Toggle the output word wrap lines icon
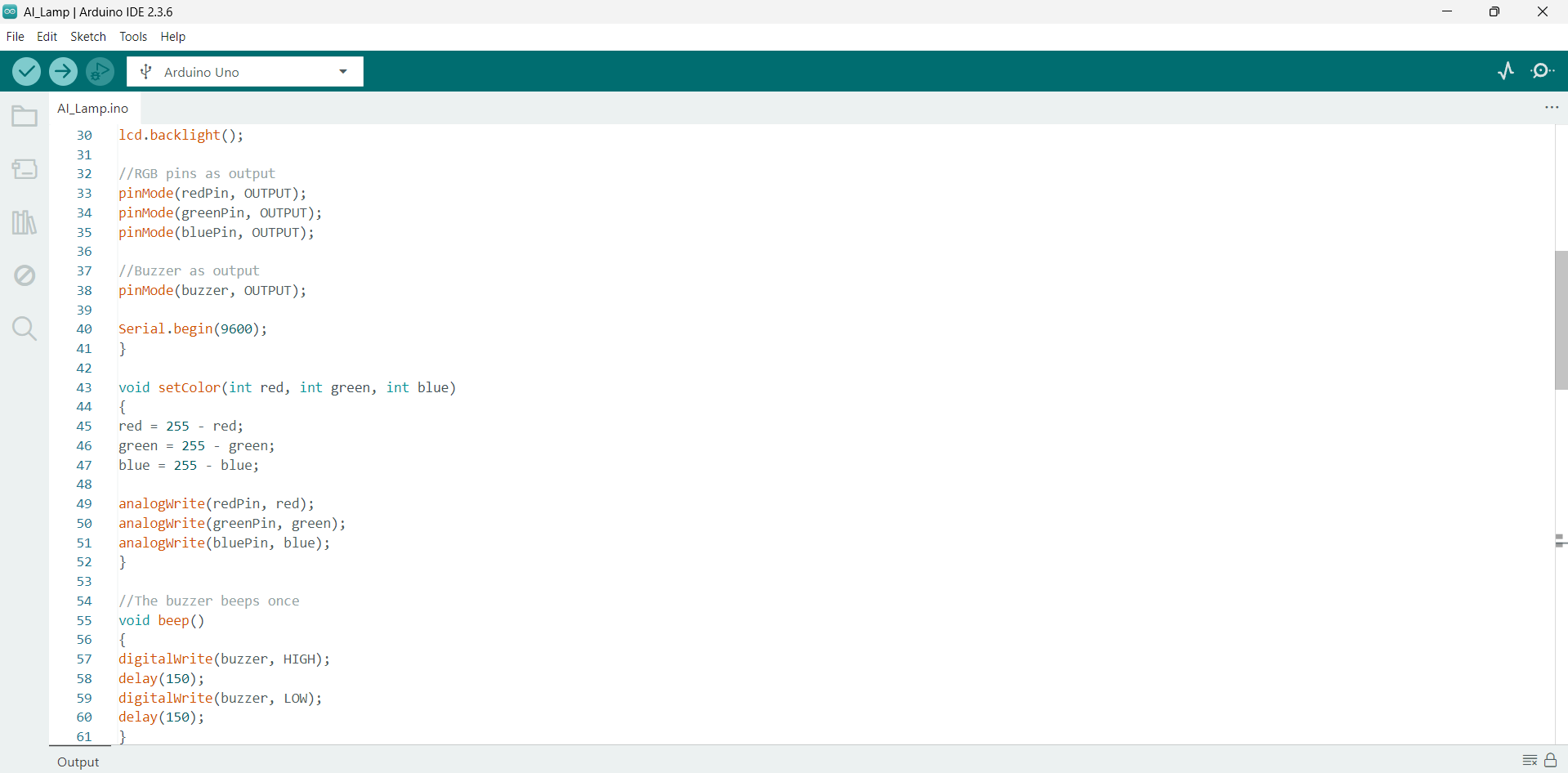This screenshot has width=1568, height=773. (x=1530, y=761)
